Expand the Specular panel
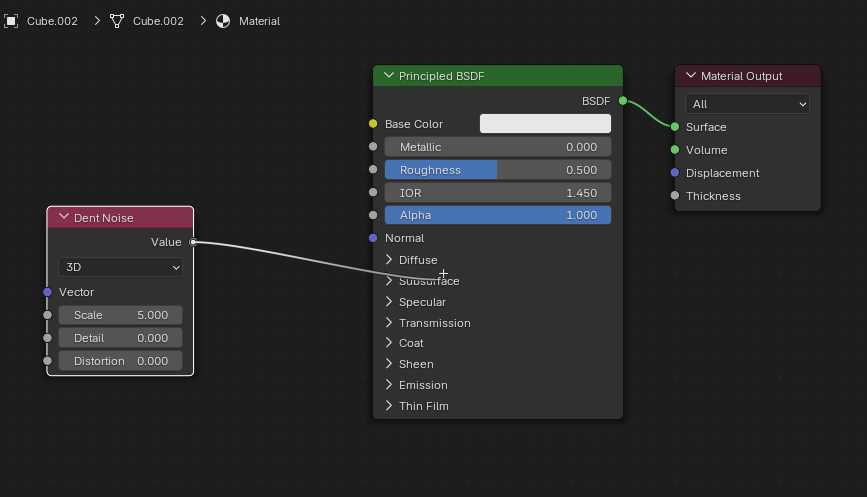The image size is (867, 497). pyautogui.click(x=389, y=302)
